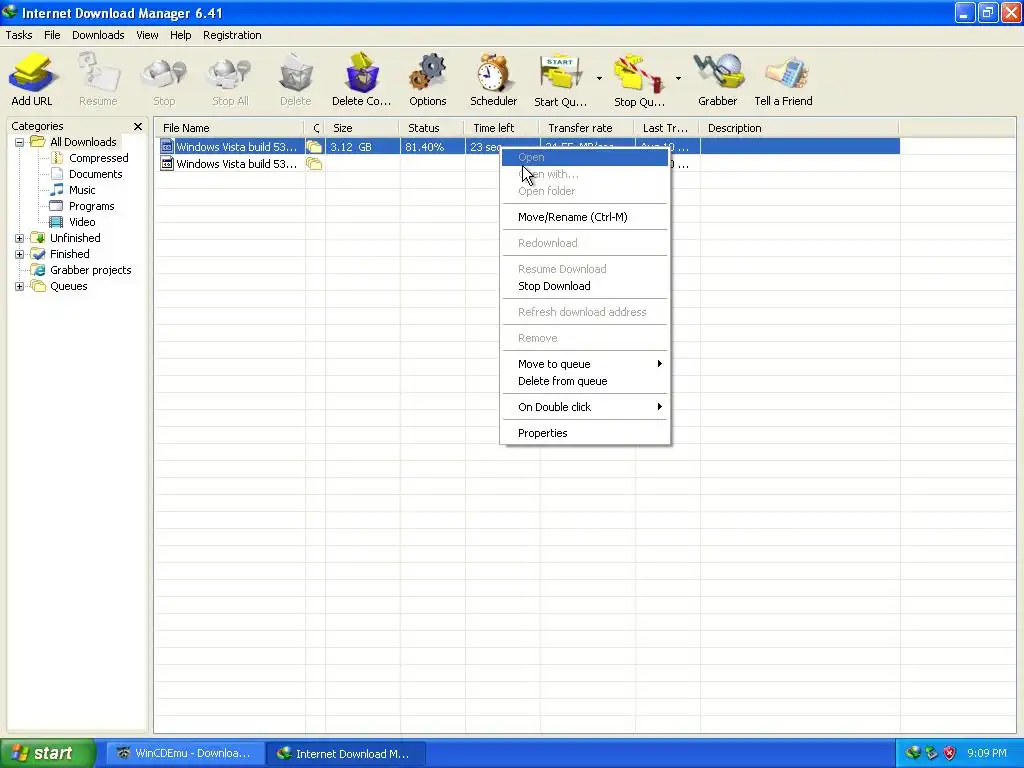The width and height of the screenshot is (1024, 768).
Task: Click the Stop toolbar icon
Action: coord(164,80)
